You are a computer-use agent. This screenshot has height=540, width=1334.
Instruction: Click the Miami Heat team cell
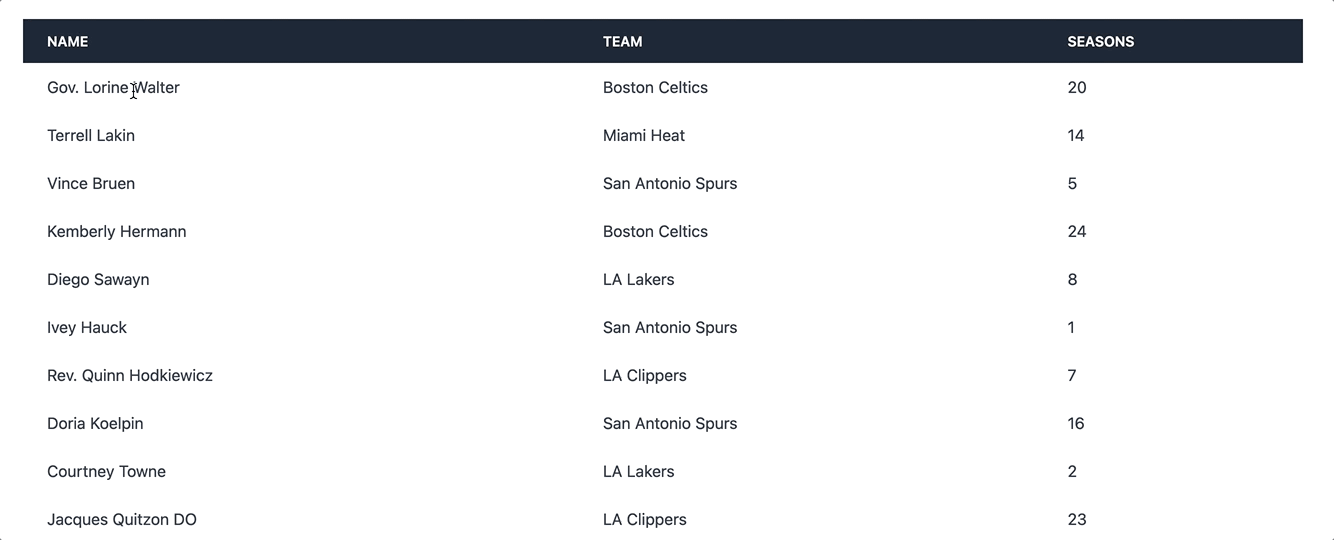tap(644, 136)
